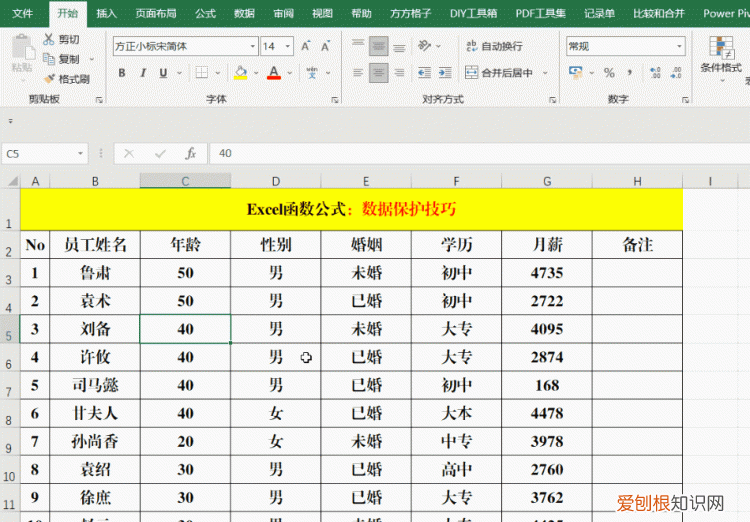This screenshot has height=522, width=750.
Task: Expand underline style arrow
Action: pos(180,73)
